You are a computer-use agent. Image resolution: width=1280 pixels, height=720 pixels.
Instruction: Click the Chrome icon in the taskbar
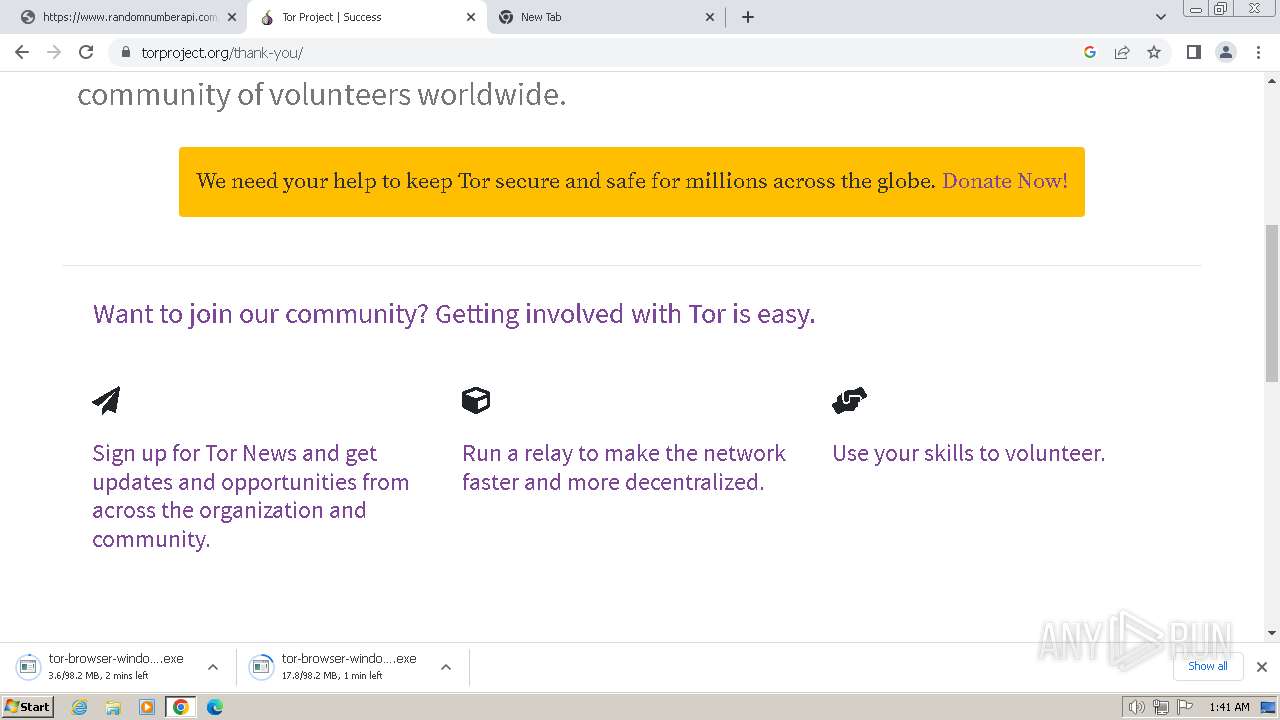click(181, 707)
